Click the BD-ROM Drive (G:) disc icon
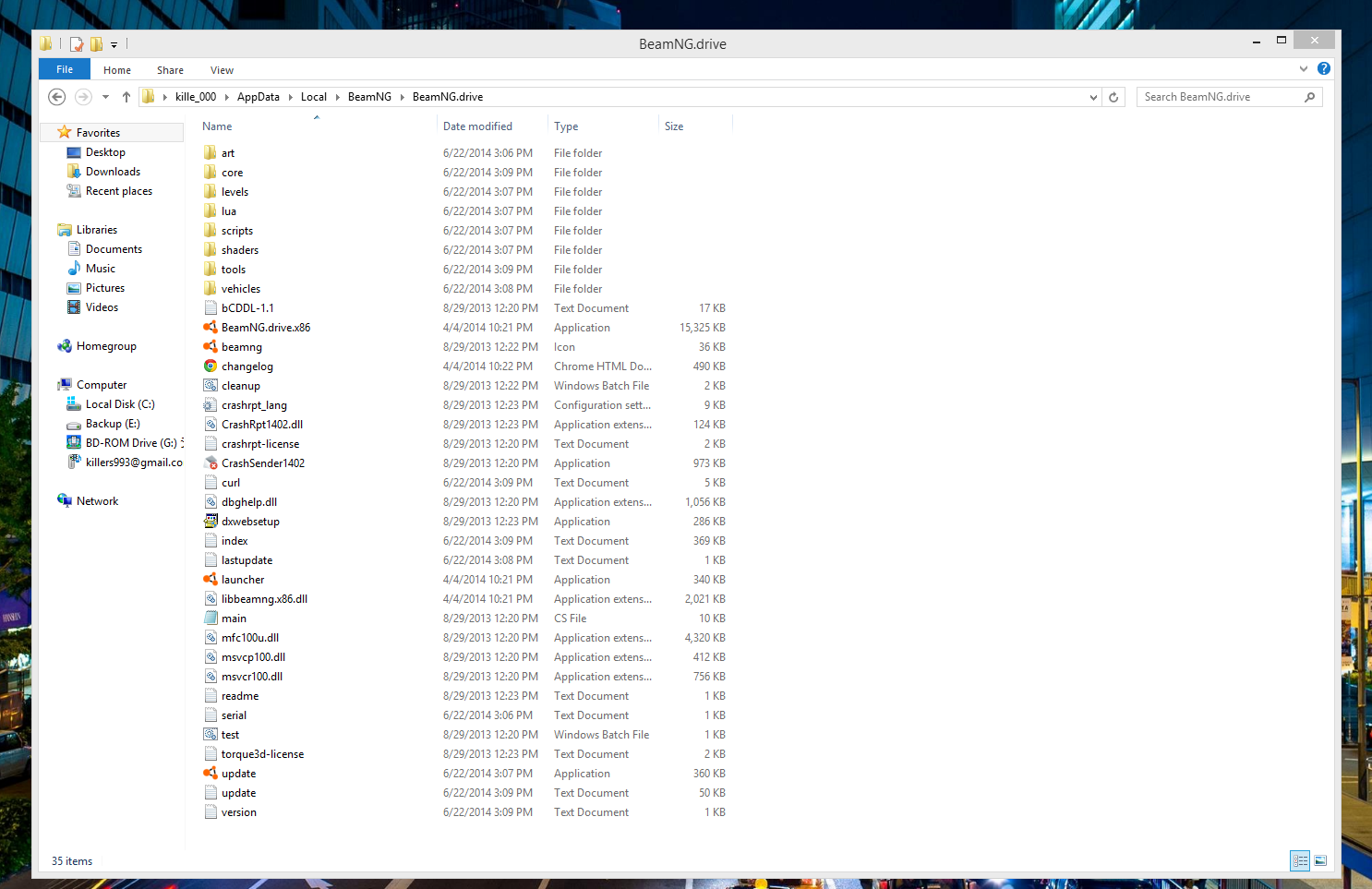This screenshot has height=889, width=1372. [74, 443]
